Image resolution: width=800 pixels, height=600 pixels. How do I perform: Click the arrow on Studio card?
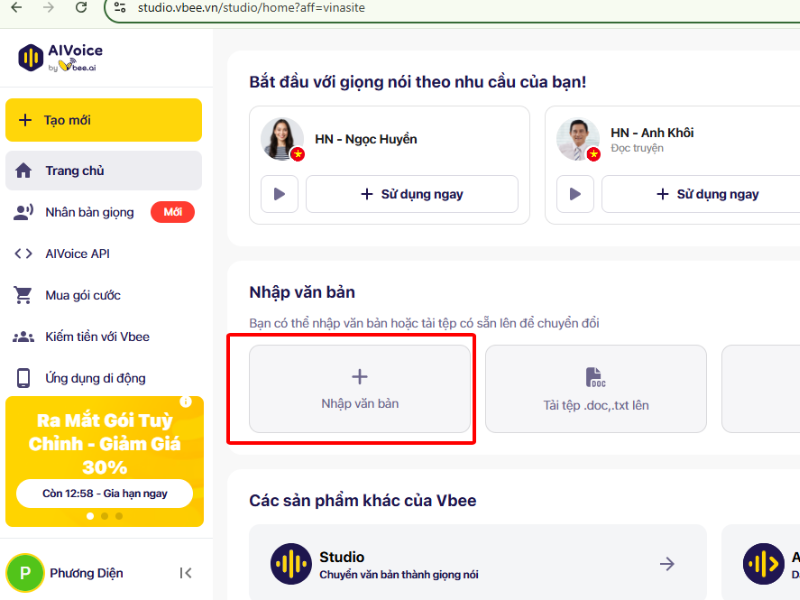tap(667, 564)
